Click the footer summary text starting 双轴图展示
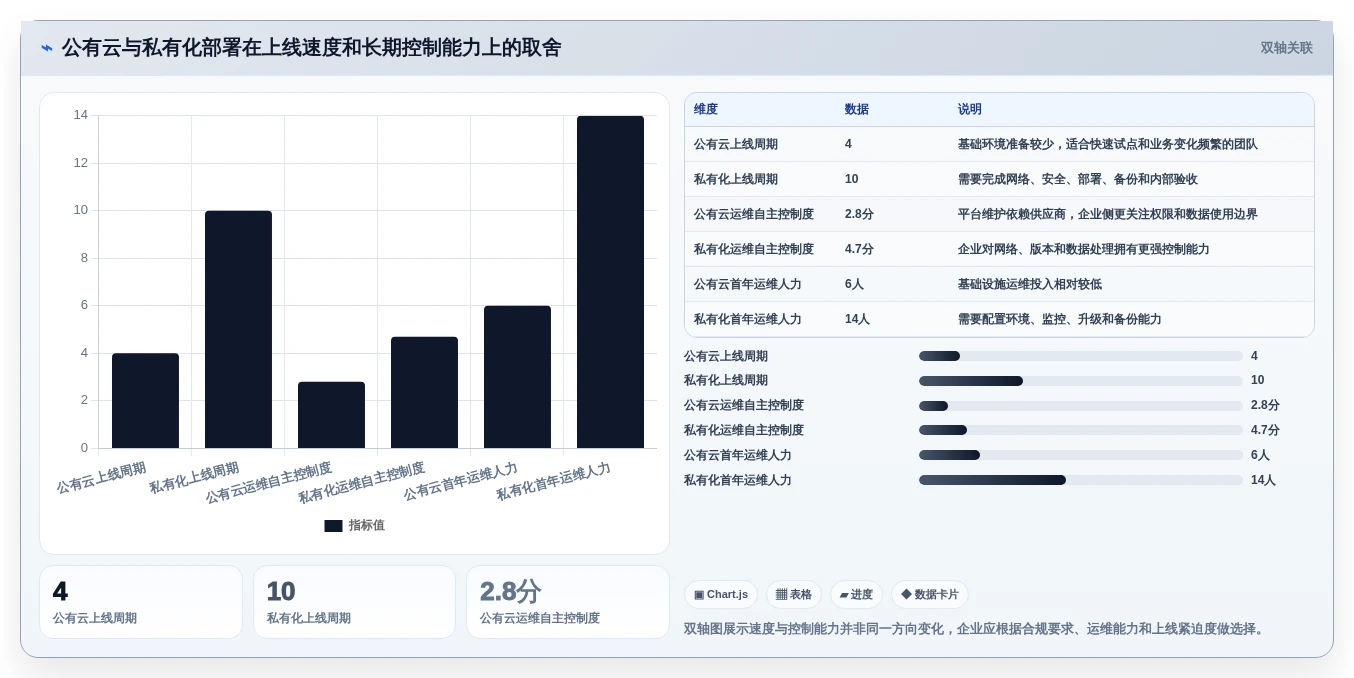Screen dimensions: 1354x678 coord(976,629)
